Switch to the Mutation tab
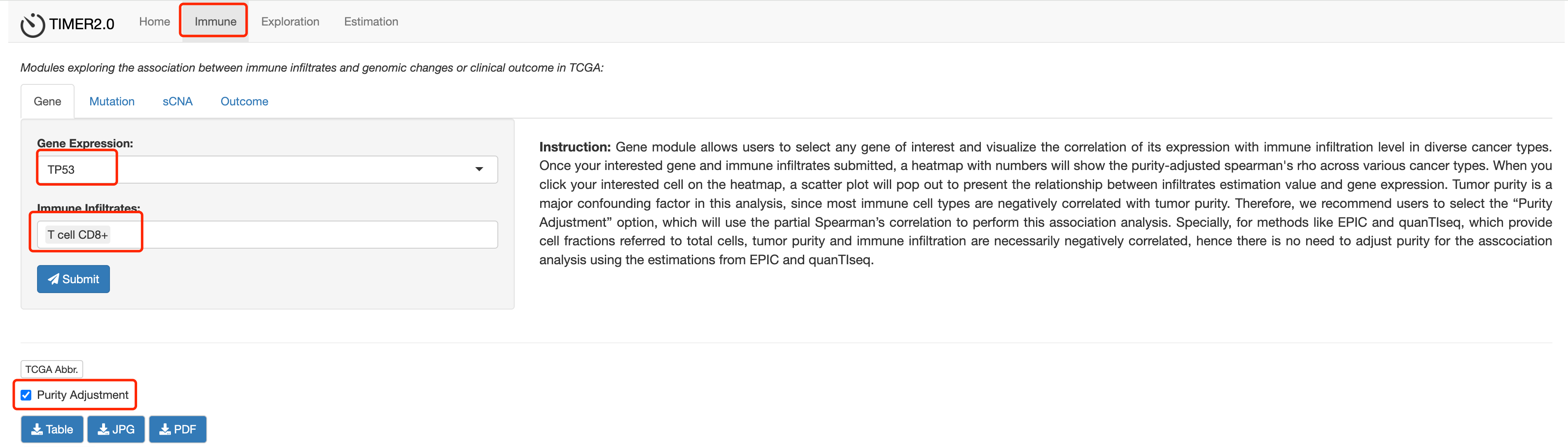The width and height of the screenshot is (1568, 447). point(112,102)
